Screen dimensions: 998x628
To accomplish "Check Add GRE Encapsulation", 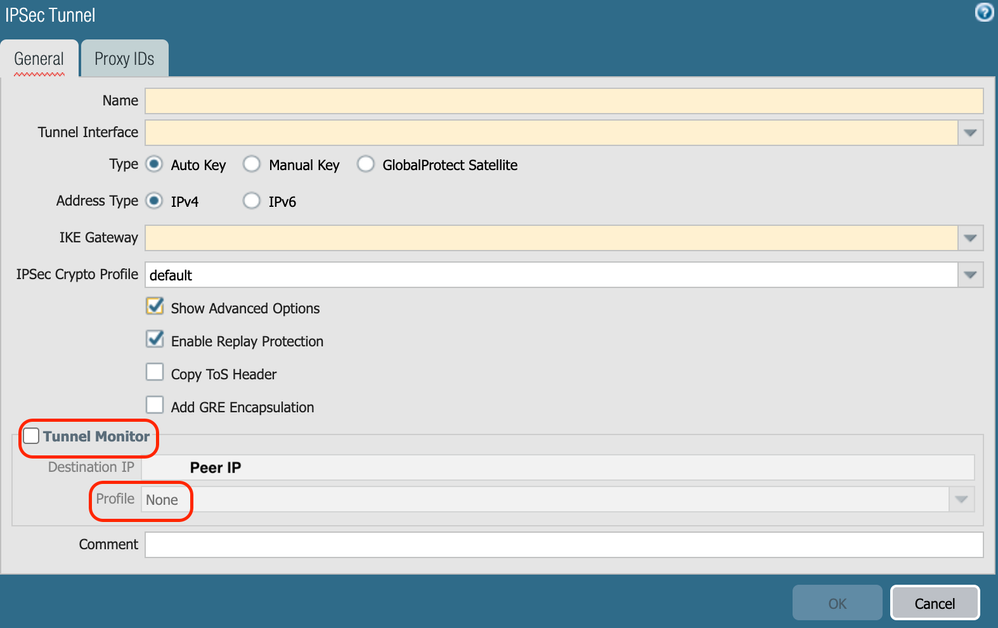I will point(155,406).
